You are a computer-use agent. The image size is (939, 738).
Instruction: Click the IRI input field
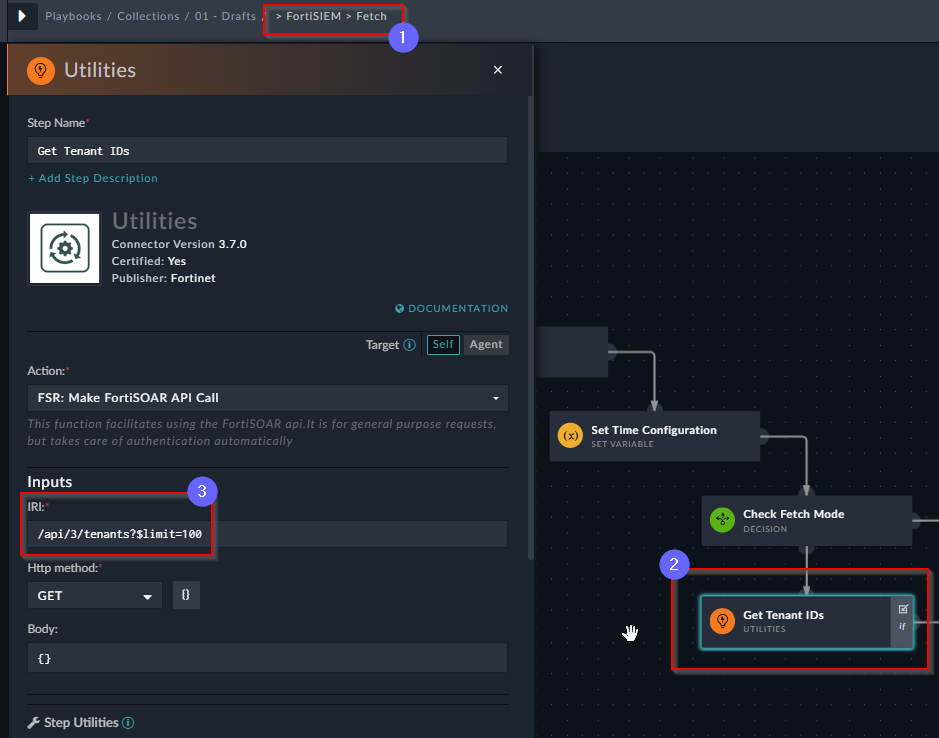[x=267, y=534]
